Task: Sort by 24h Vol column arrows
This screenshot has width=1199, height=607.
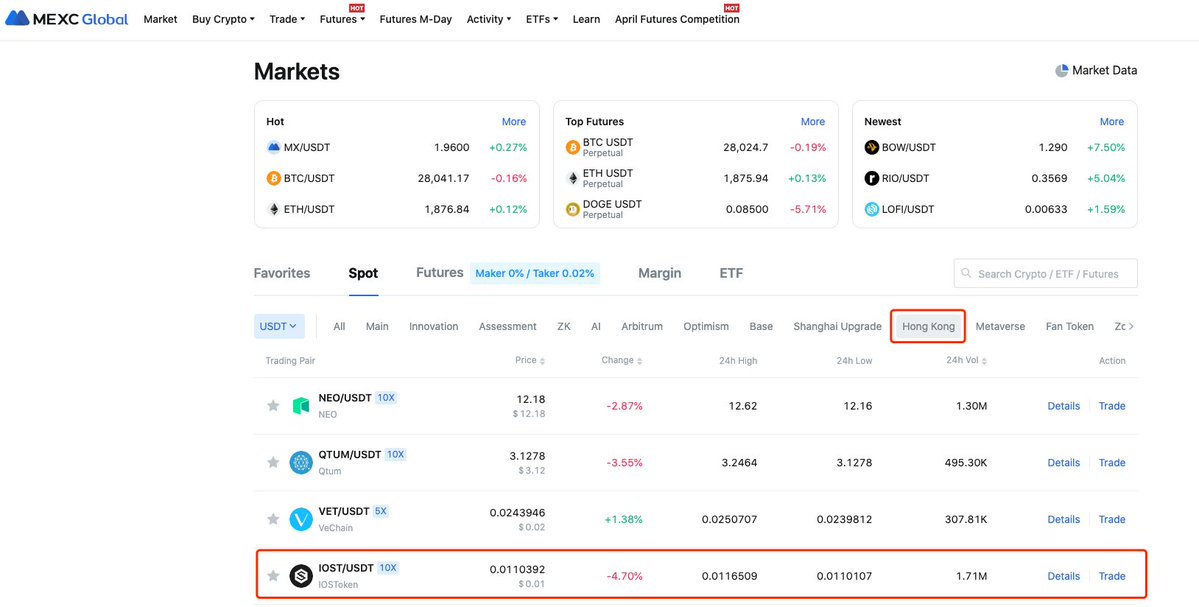Action: [985, 361]
